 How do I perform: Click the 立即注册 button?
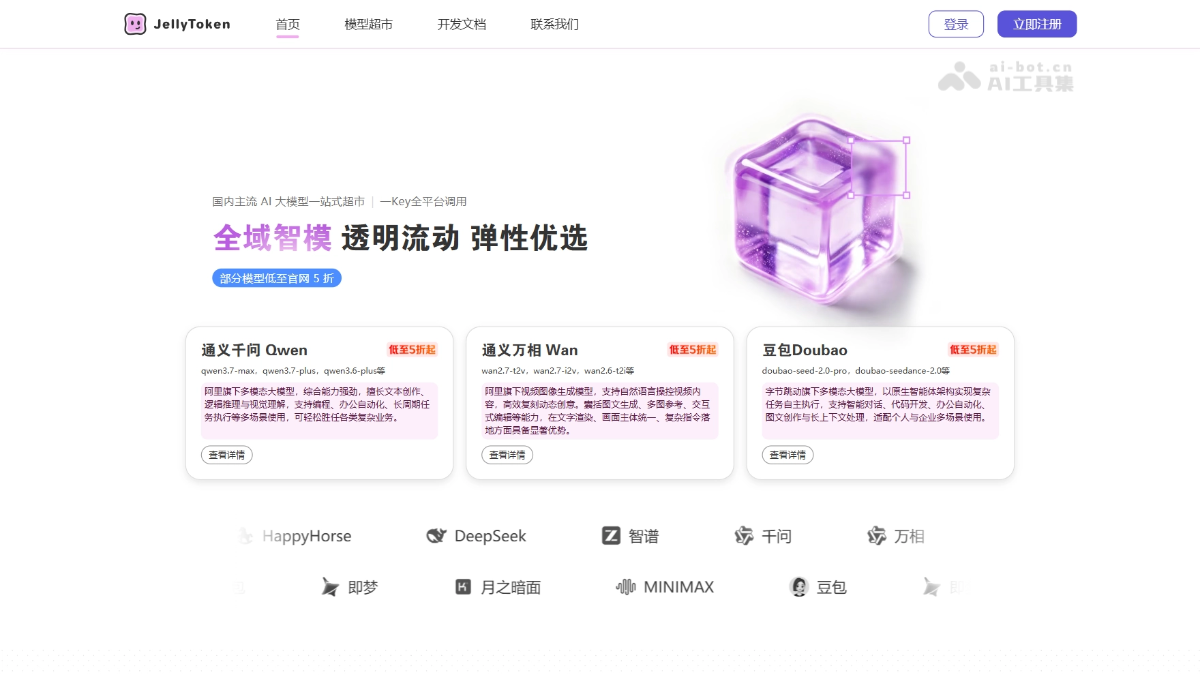(1037, 24)
